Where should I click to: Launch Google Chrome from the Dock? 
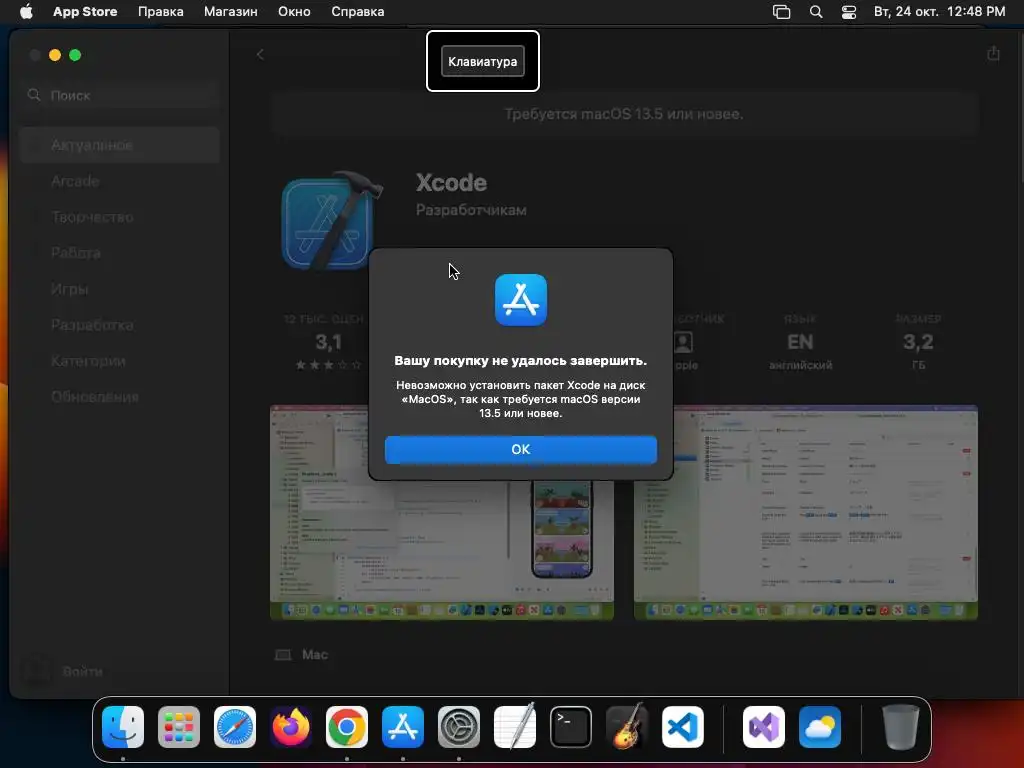(x=347, y=727)
